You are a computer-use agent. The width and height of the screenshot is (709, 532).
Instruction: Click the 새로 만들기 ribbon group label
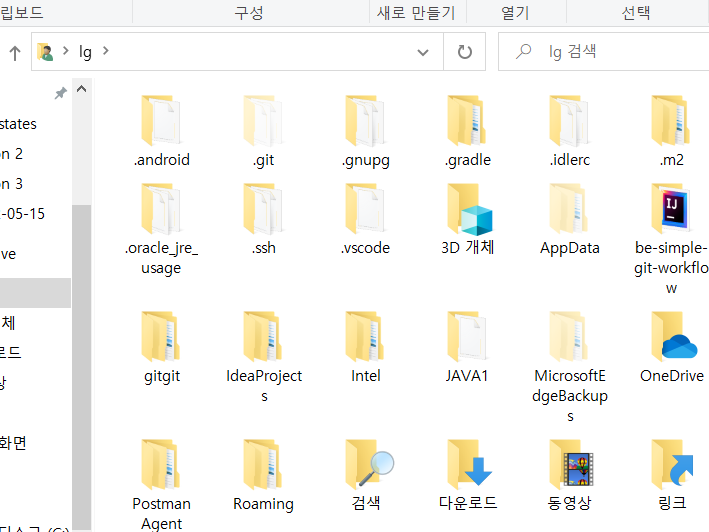tap(416, 13)
